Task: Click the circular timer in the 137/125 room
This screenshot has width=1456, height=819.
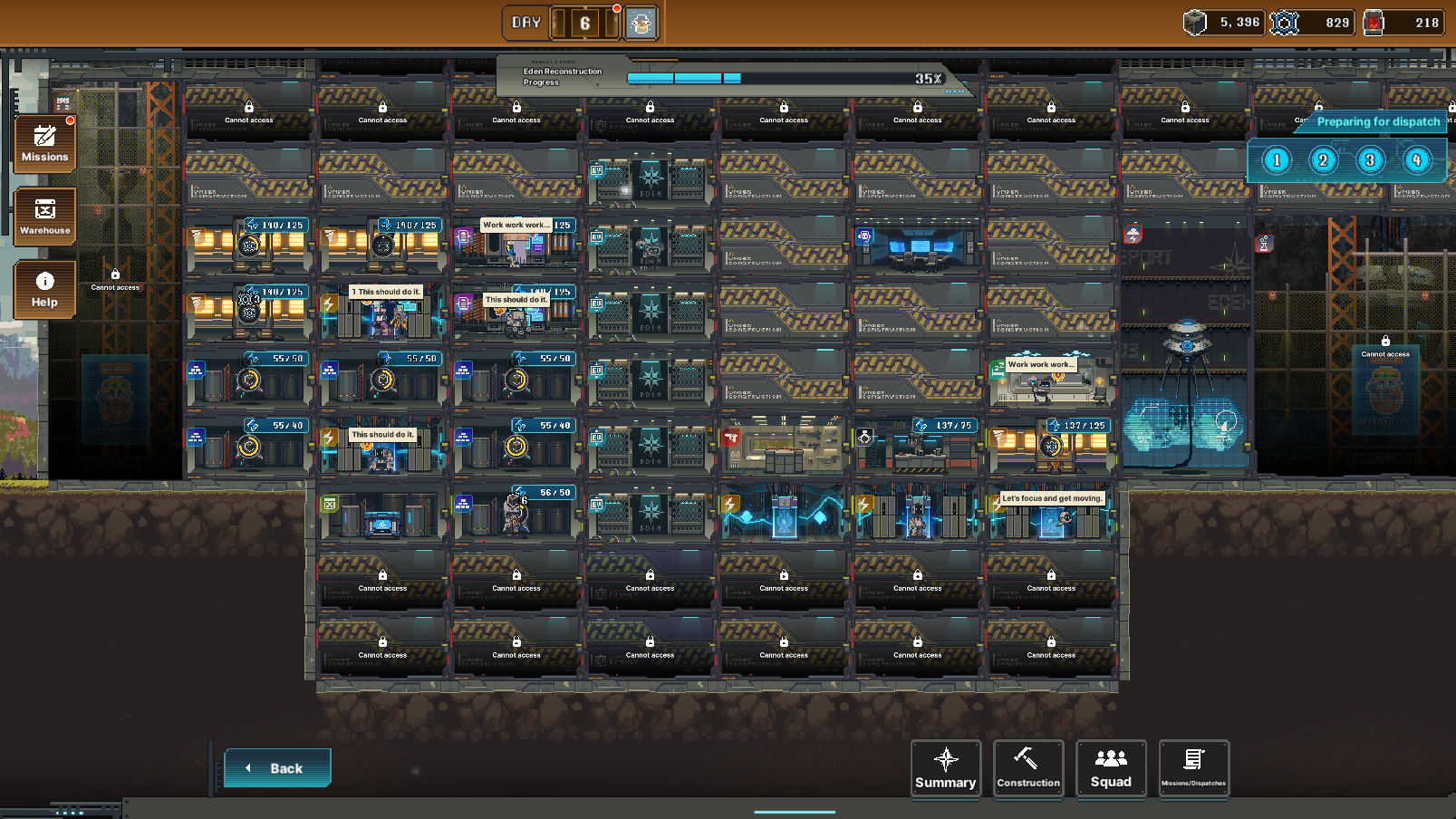Action: click(1051, 446)
